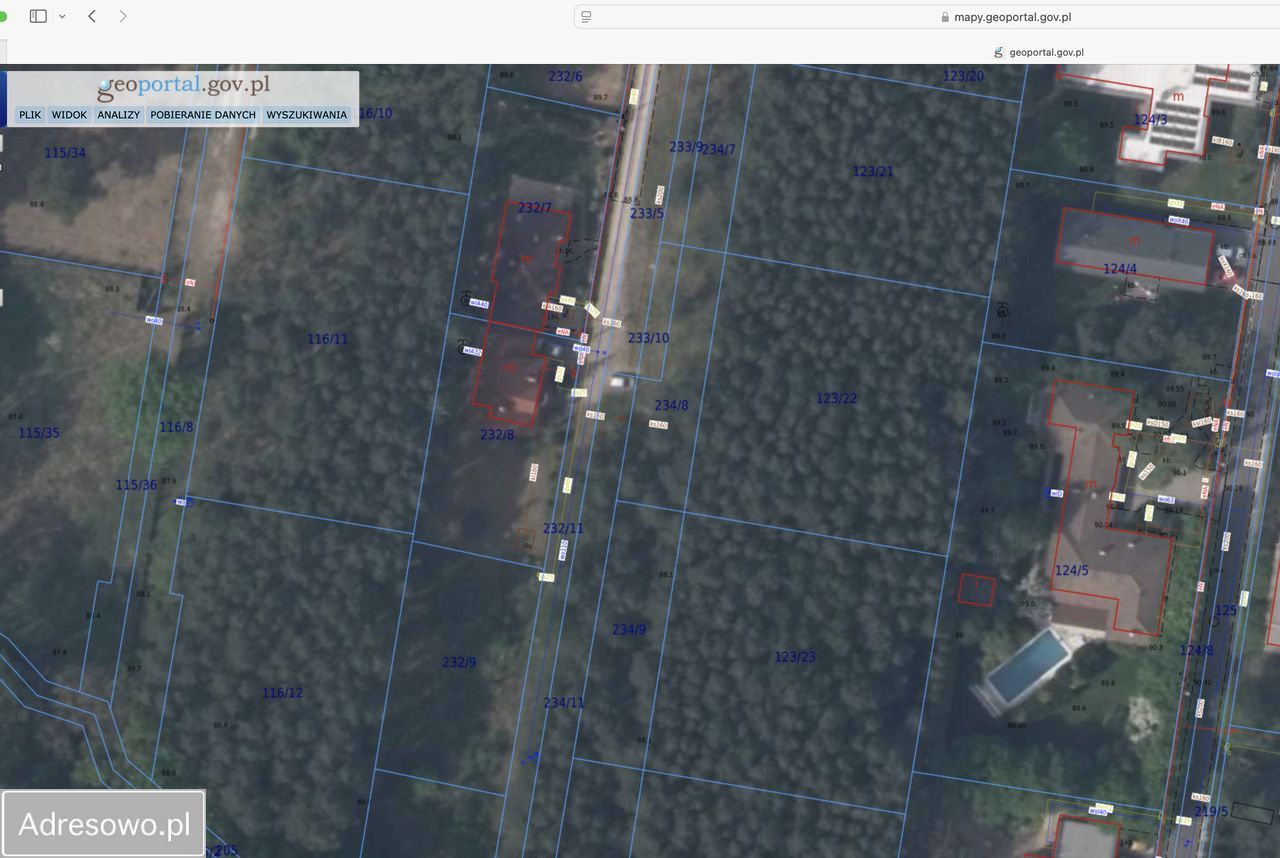Viewport: 1280px width, 858px height.
Task: Open the ANALIZY menu
Action: (119, 115)
